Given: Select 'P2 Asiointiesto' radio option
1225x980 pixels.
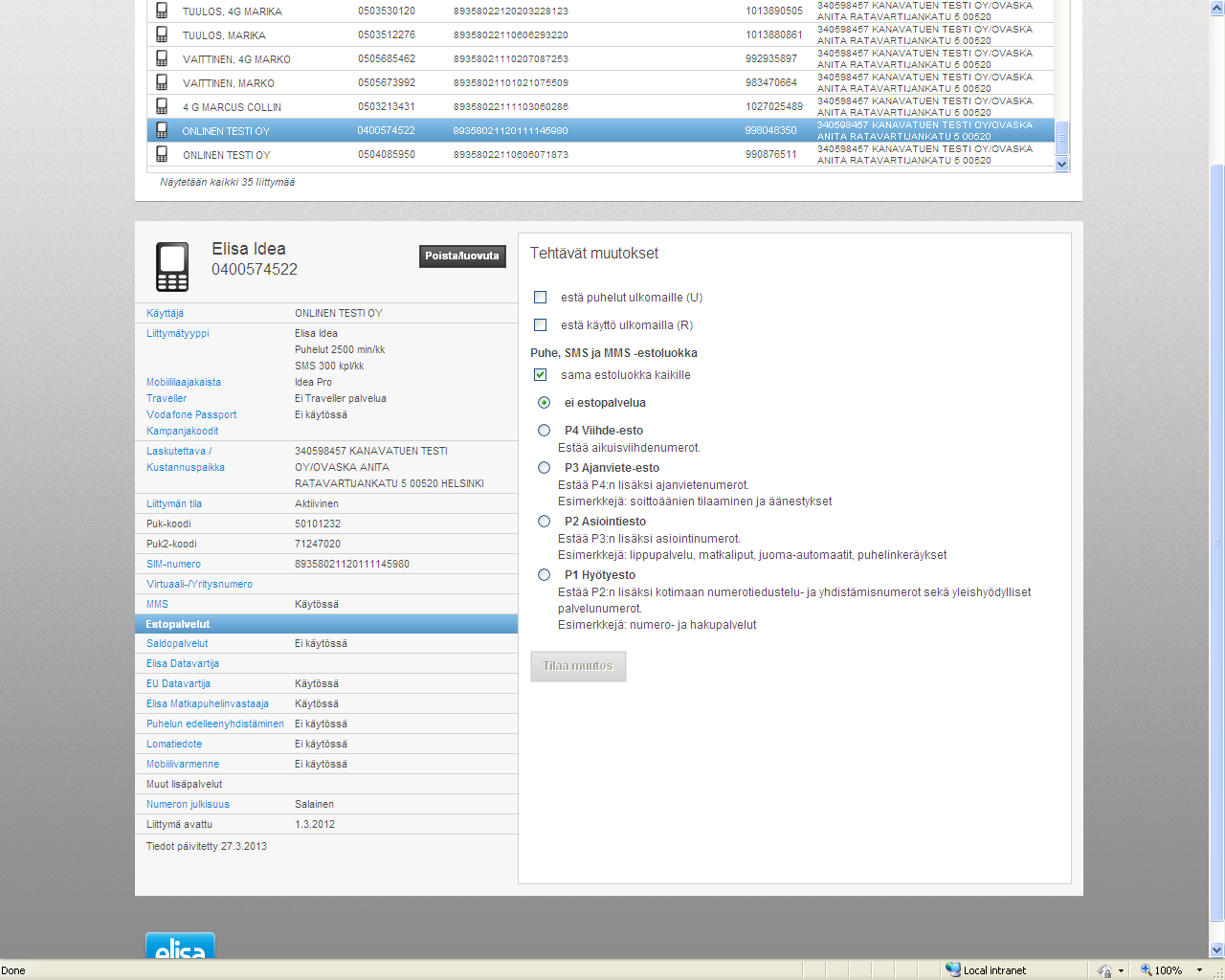Looking at the screenshot, I should (545, 522).
